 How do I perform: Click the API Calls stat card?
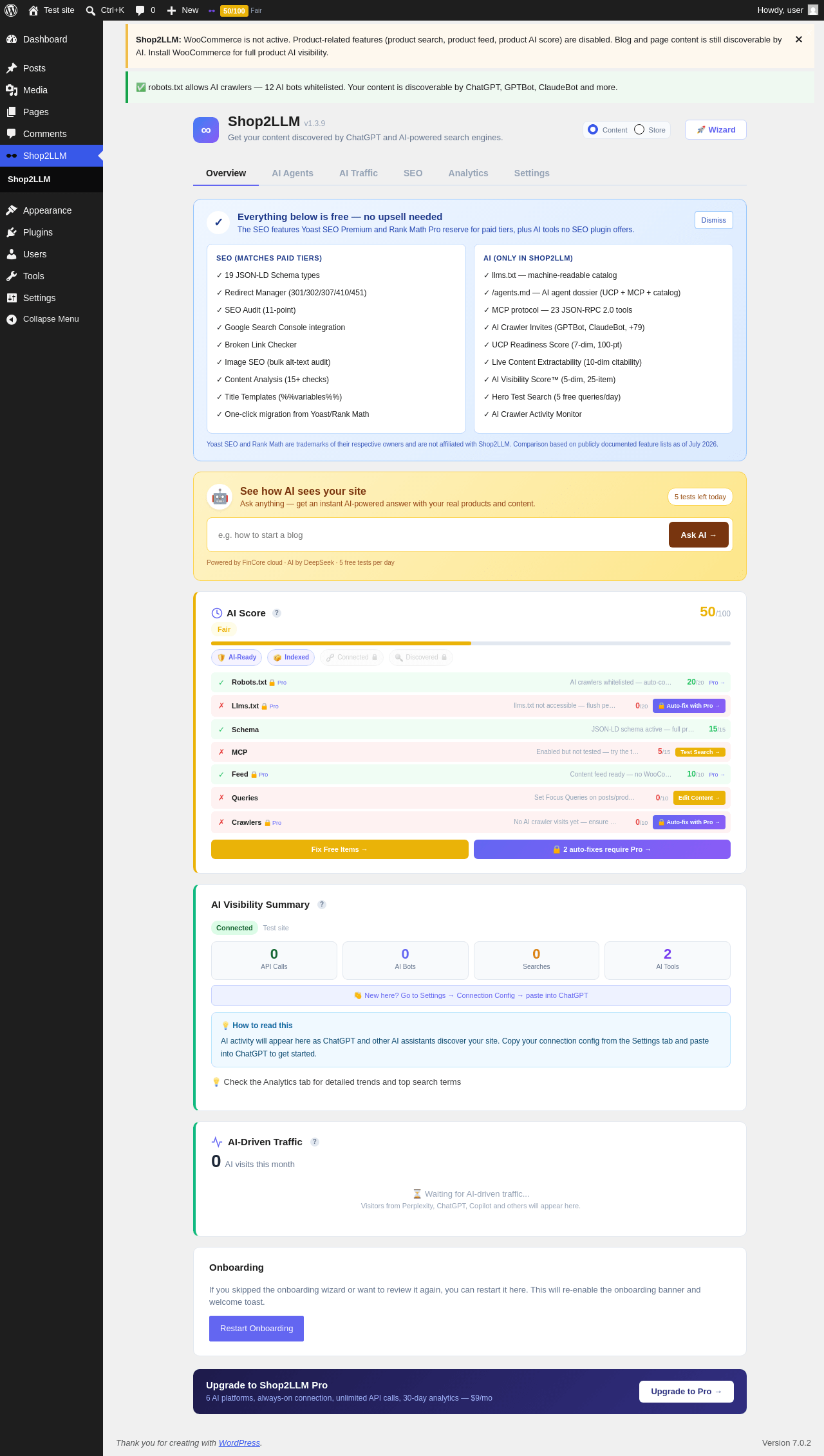click(274, 961)
